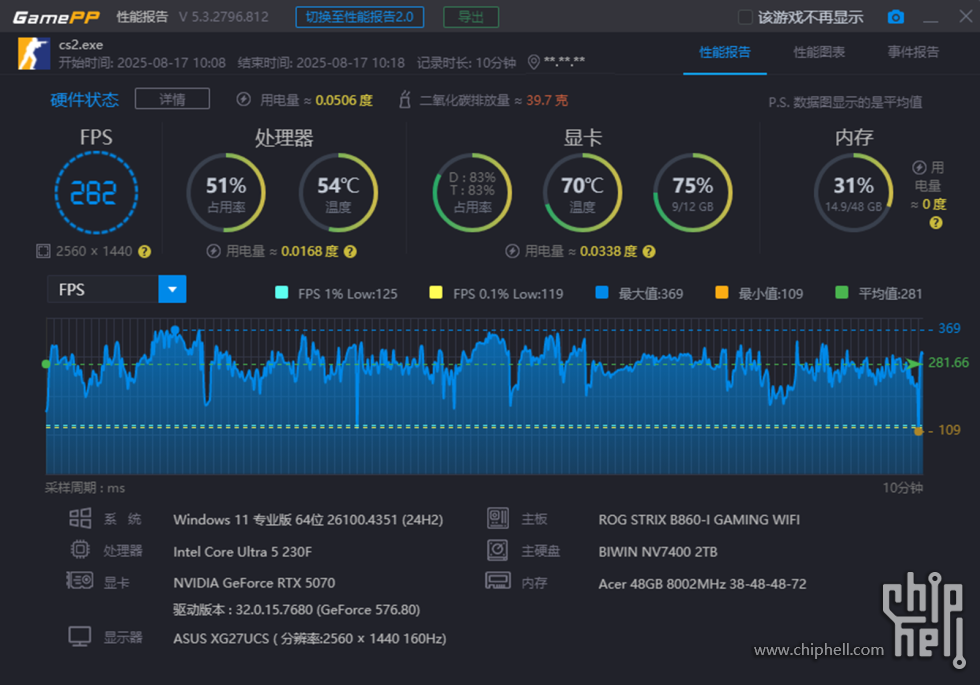Image resolution: width=980 pixels, height=685 pixels.
Task: Click the 结束时间 2025-08-17 10:18 text
Action: point(321,62)
